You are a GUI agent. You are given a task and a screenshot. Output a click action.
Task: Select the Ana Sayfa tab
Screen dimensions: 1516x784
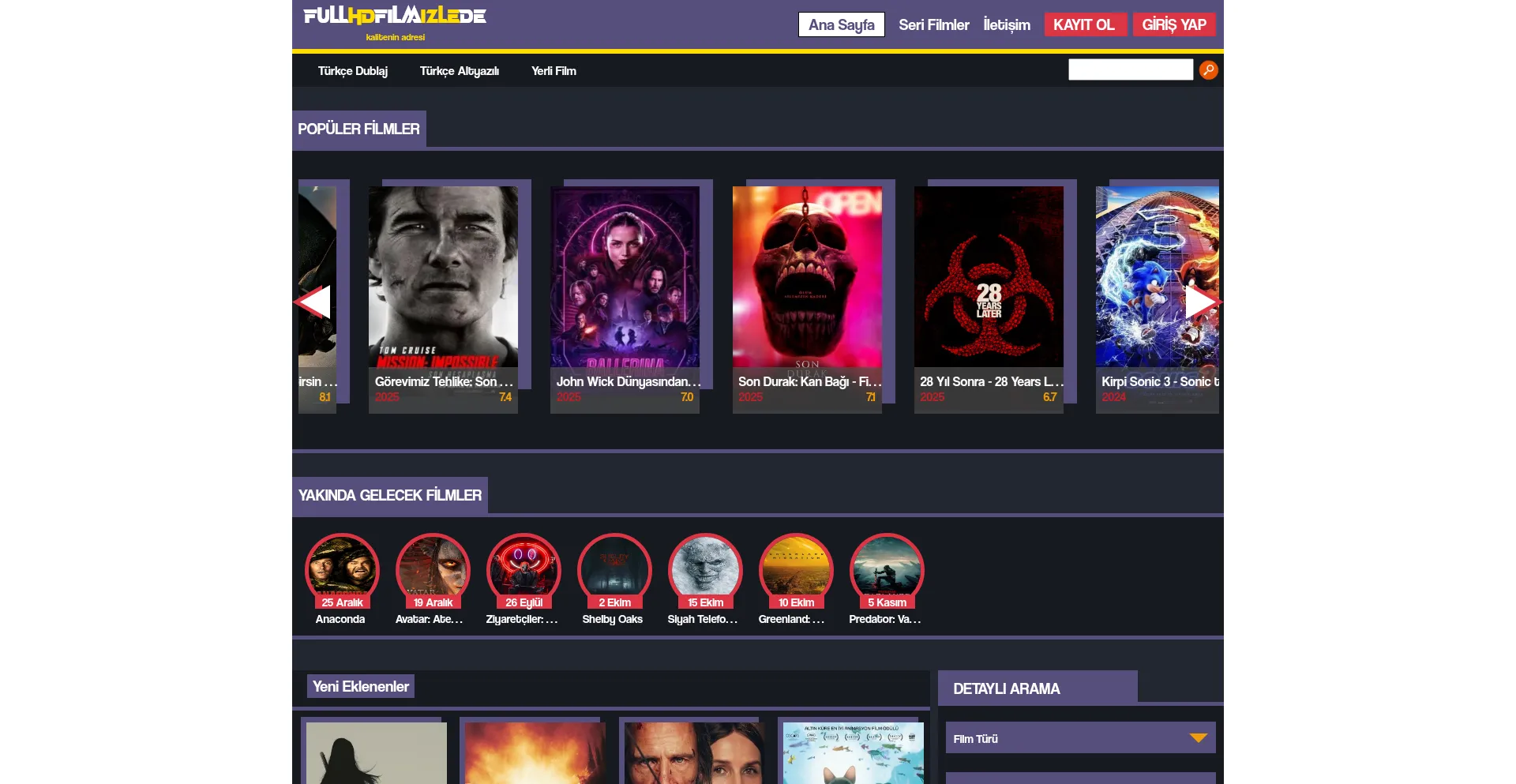pos(841,24)
